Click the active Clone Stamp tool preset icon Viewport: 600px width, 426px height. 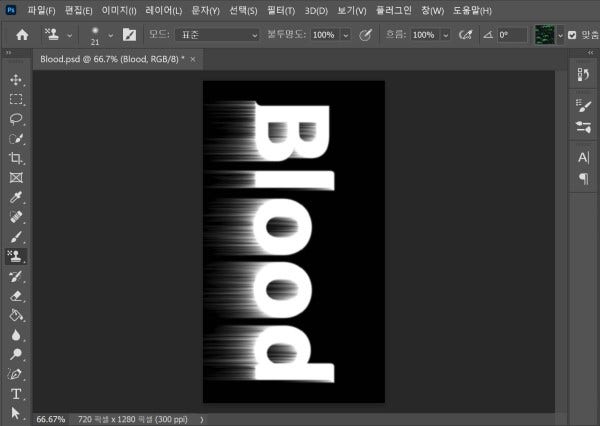[x=52, y=35]
